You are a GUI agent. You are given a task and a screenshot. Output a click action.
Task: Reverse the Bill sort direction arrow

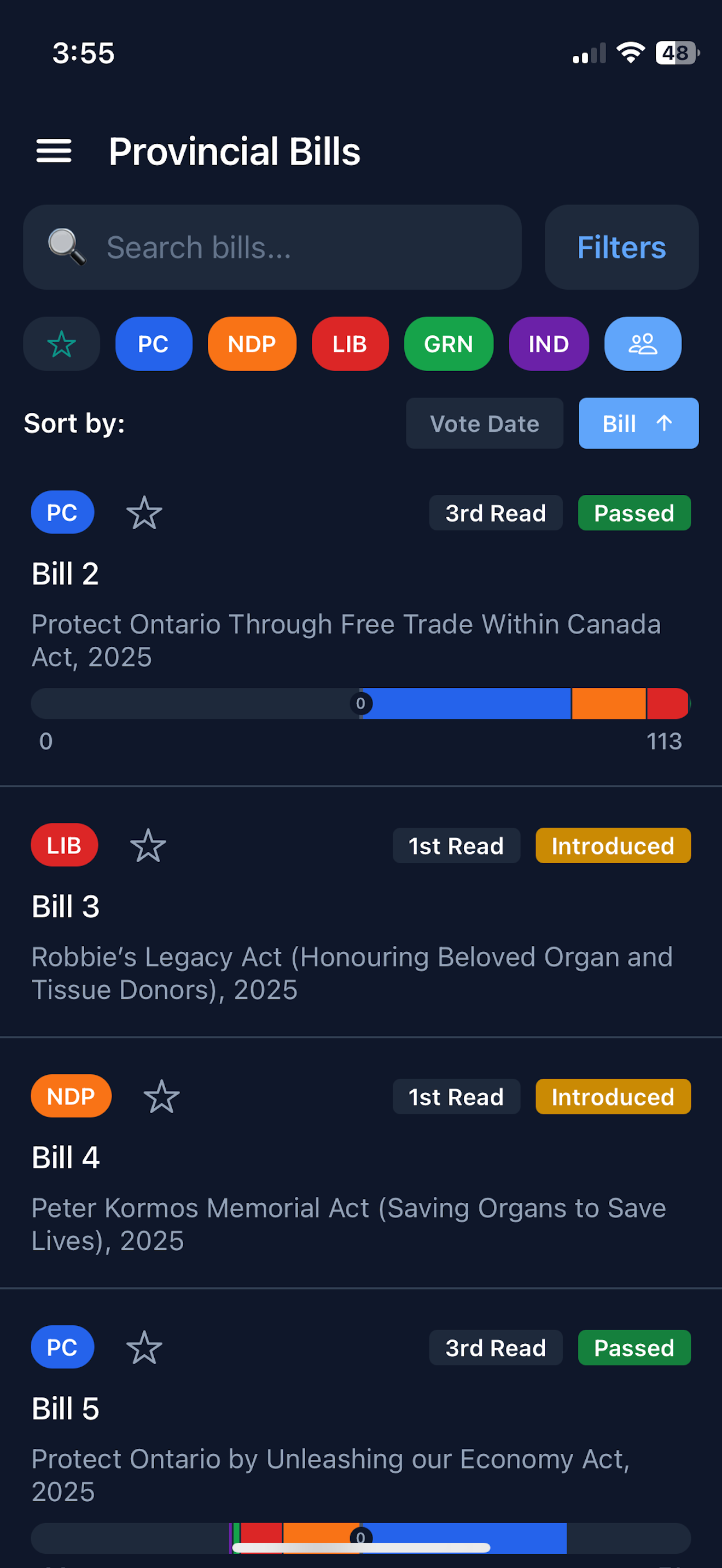[x=664, y=423]
